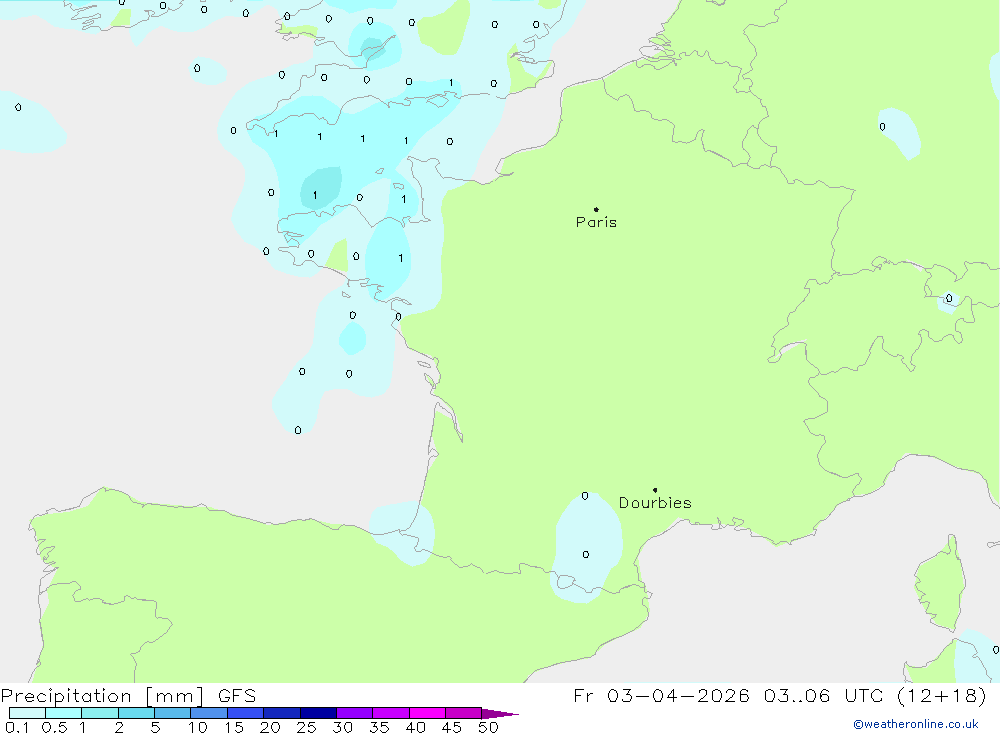Click the legend value '50'
1000x733 pixels.
tap(488, 727)
